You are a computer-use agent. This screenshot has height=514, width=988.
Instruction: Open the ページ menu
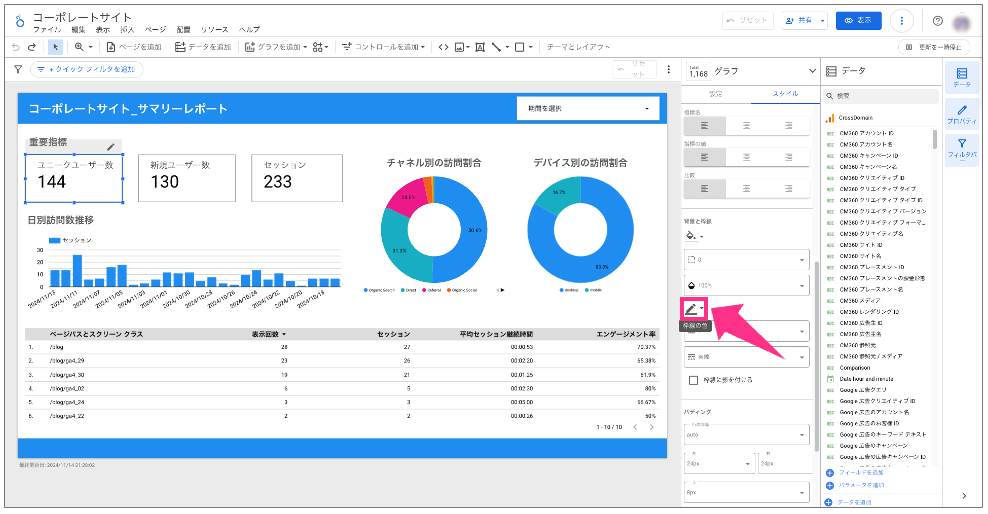pos(156,30)
